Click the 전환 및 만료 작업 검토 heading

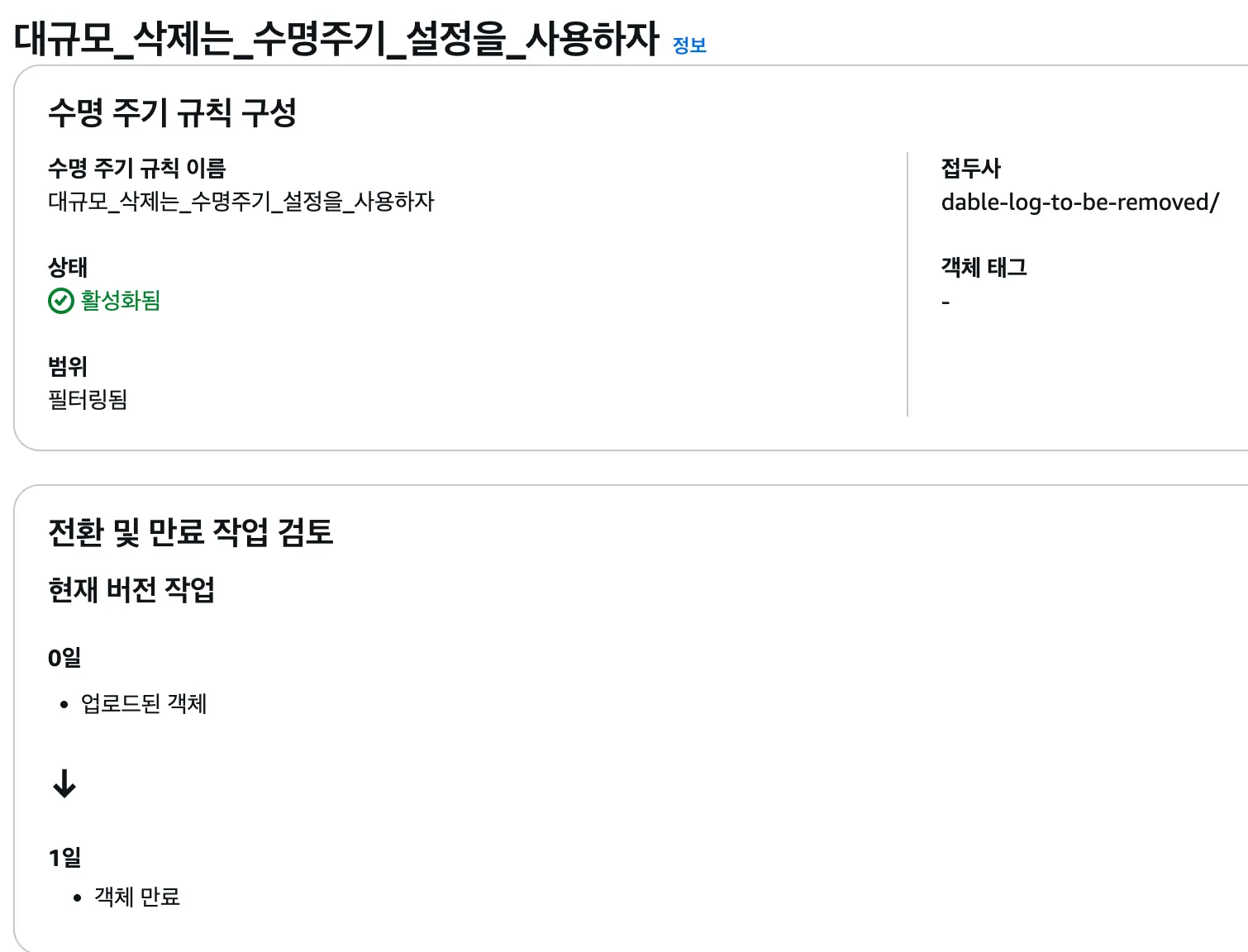point(191,532)
